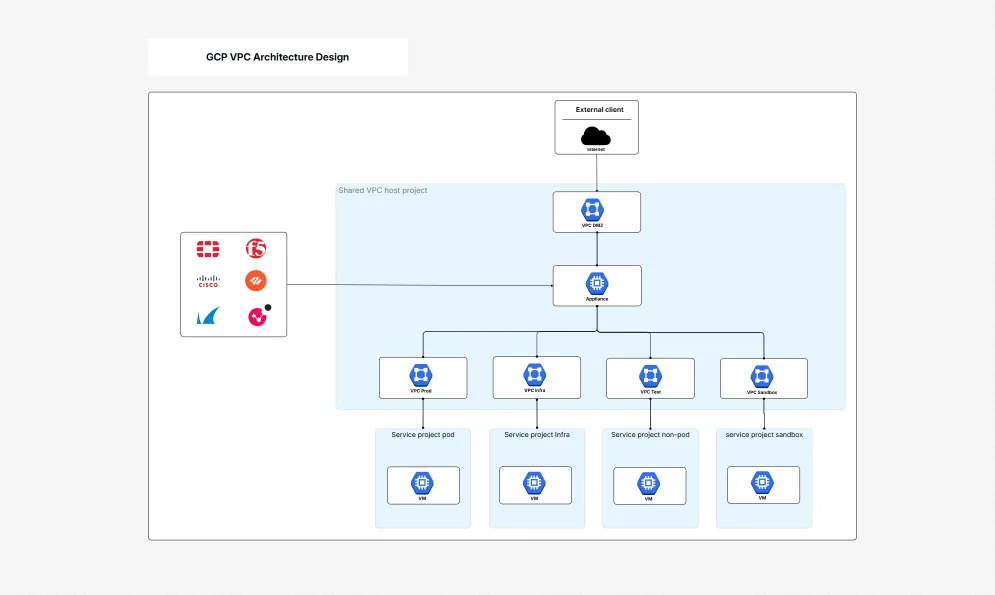Click the Fortinet red grid logo
Viewport: 995px width, 595px height.
point(208,249)
